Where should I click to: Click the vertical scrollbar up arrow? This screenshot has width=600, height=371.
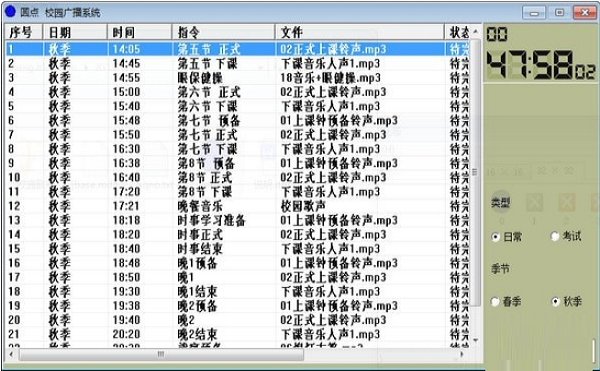coord(475,31)
